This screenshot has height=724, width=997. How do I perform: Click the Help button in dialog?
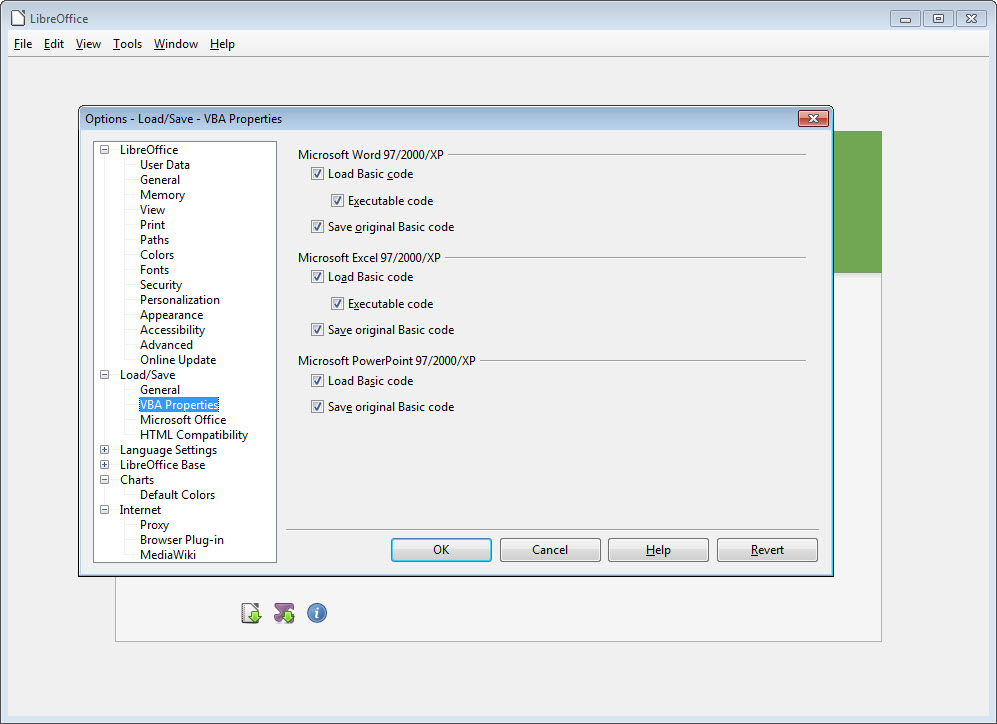[658, 550]
